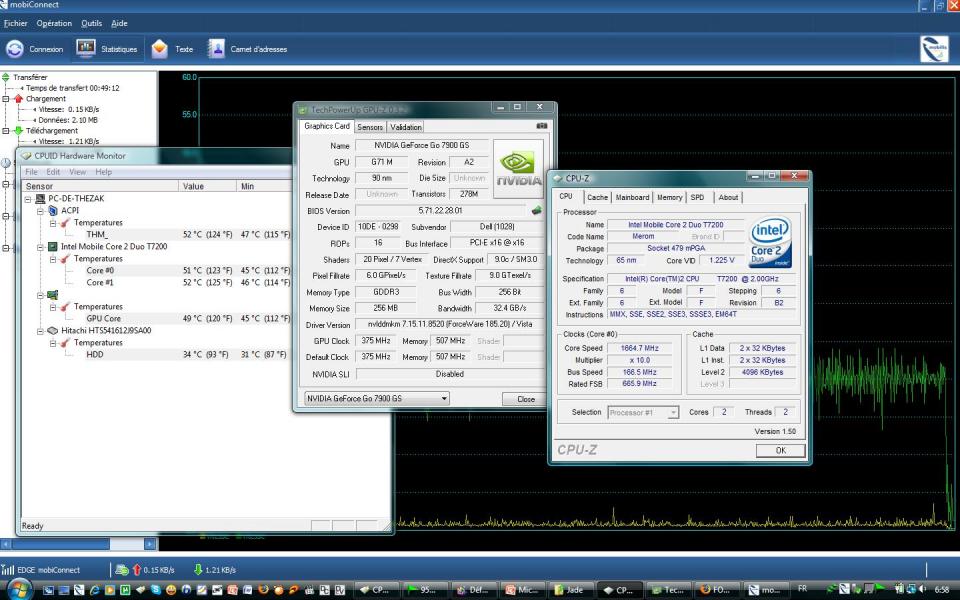
Task: Click the horizontal scrollbar thumb in left panel
Action: (x=61, y=544)
